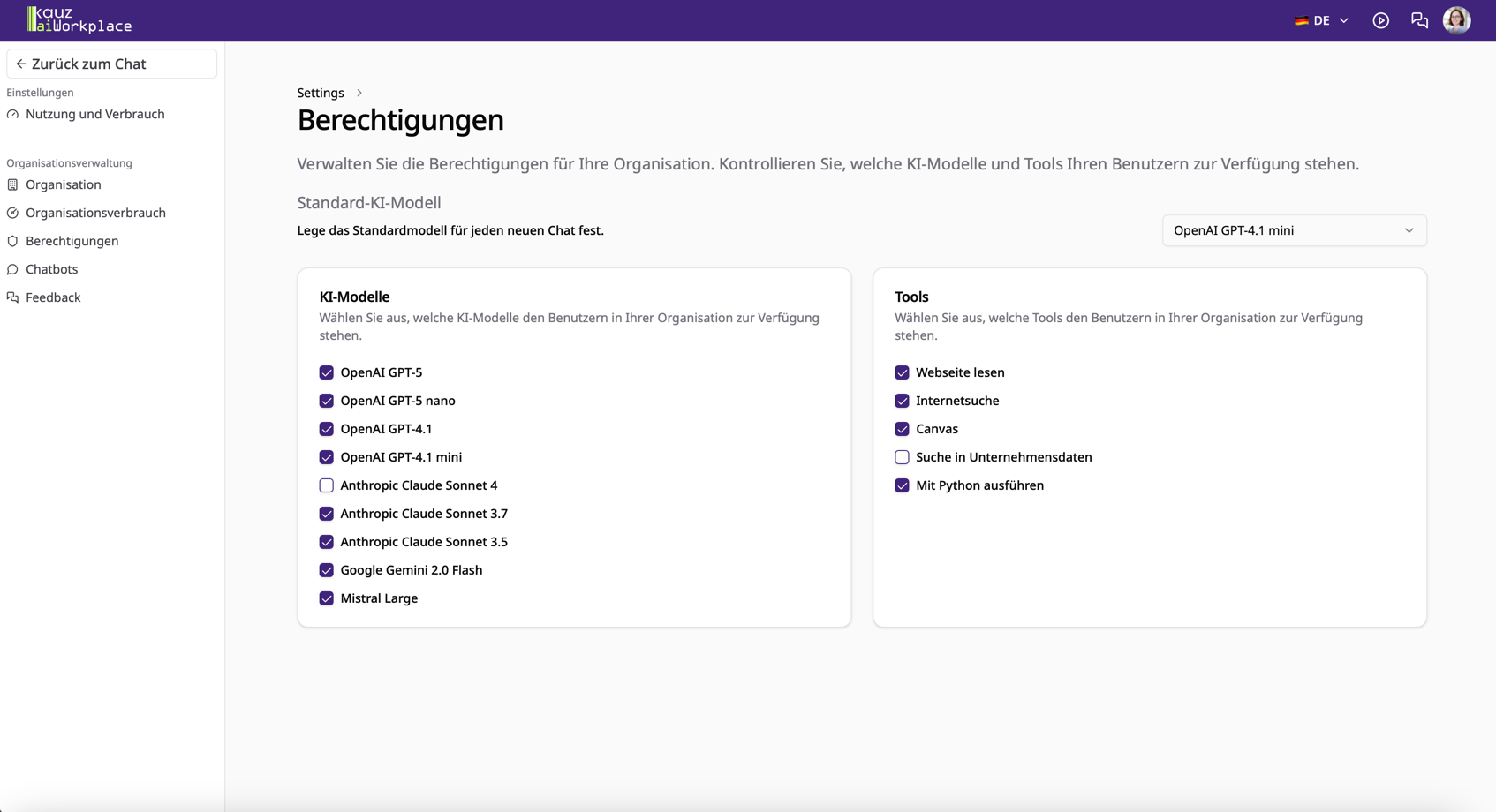Viewport: 1496px width, 812px height.
Task: Open the user profile avatar
Action: pos(1456,19)
